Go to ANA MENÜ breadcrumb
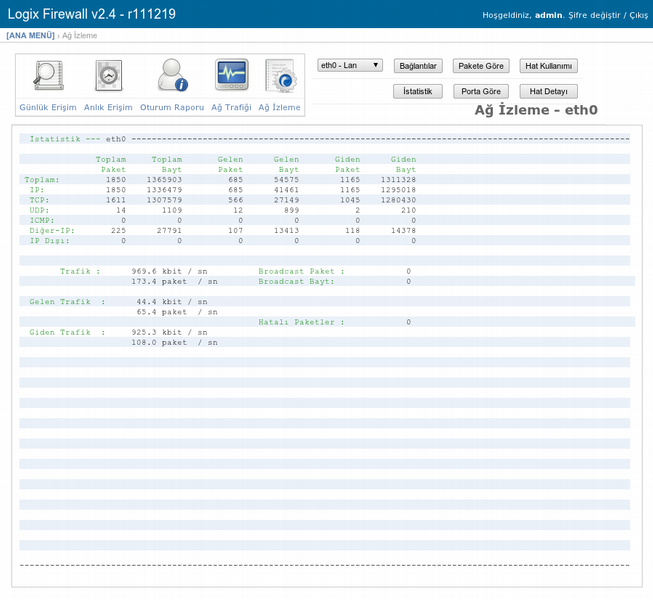653x600 pixels. [30, 35]
